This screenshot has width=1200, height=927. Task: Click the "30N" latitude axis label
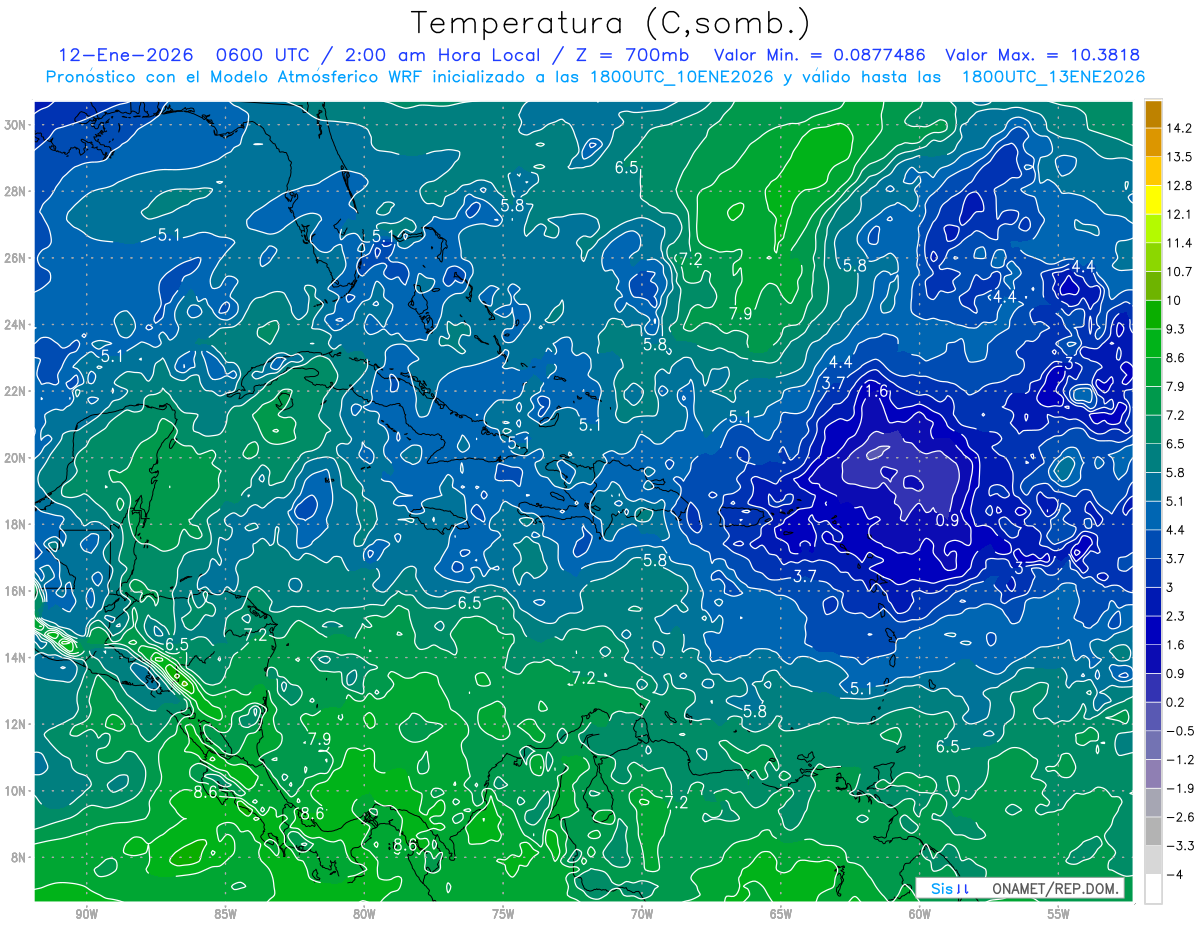(14, 125)
